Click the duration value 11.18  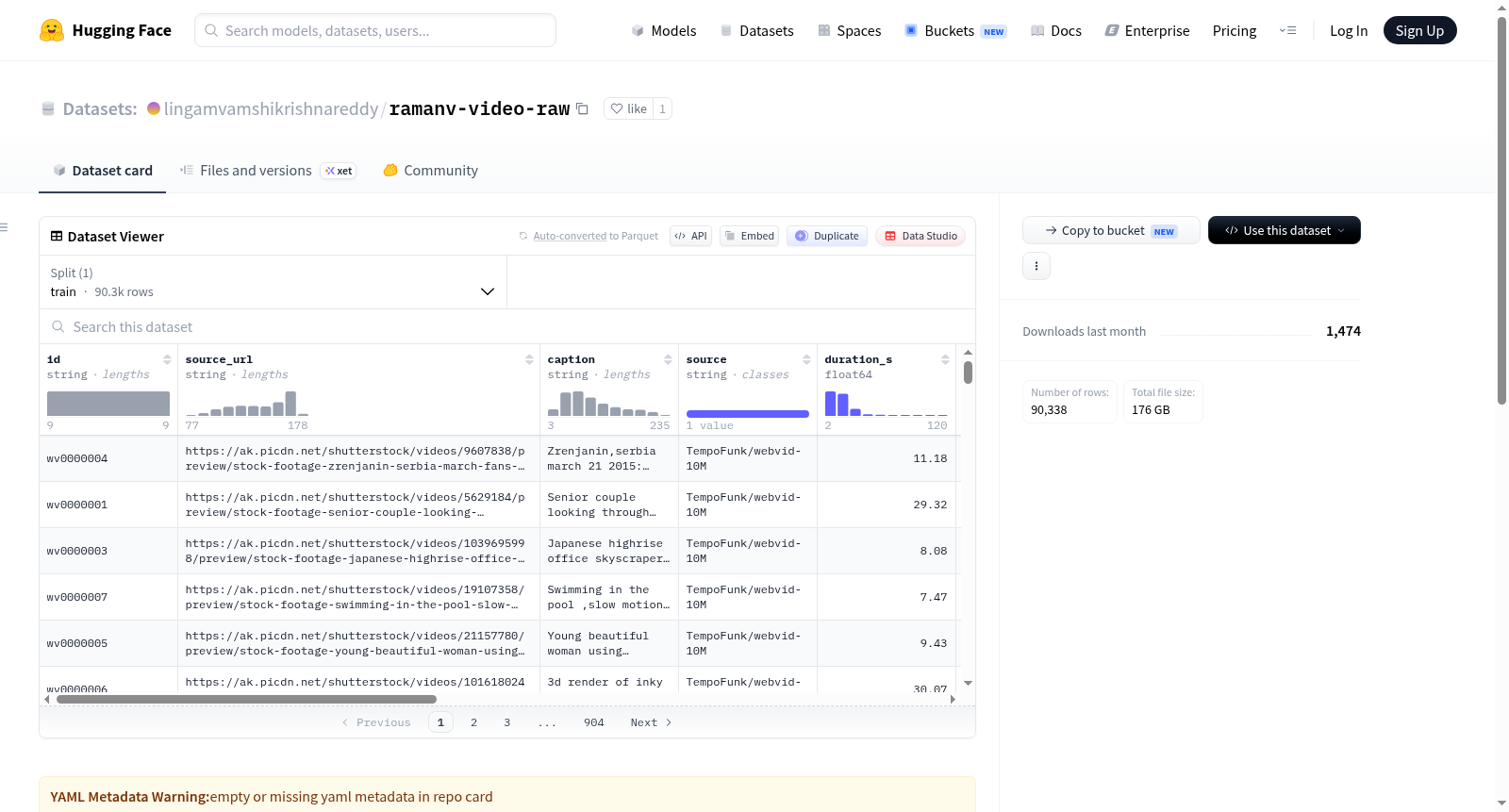(930, 458)
